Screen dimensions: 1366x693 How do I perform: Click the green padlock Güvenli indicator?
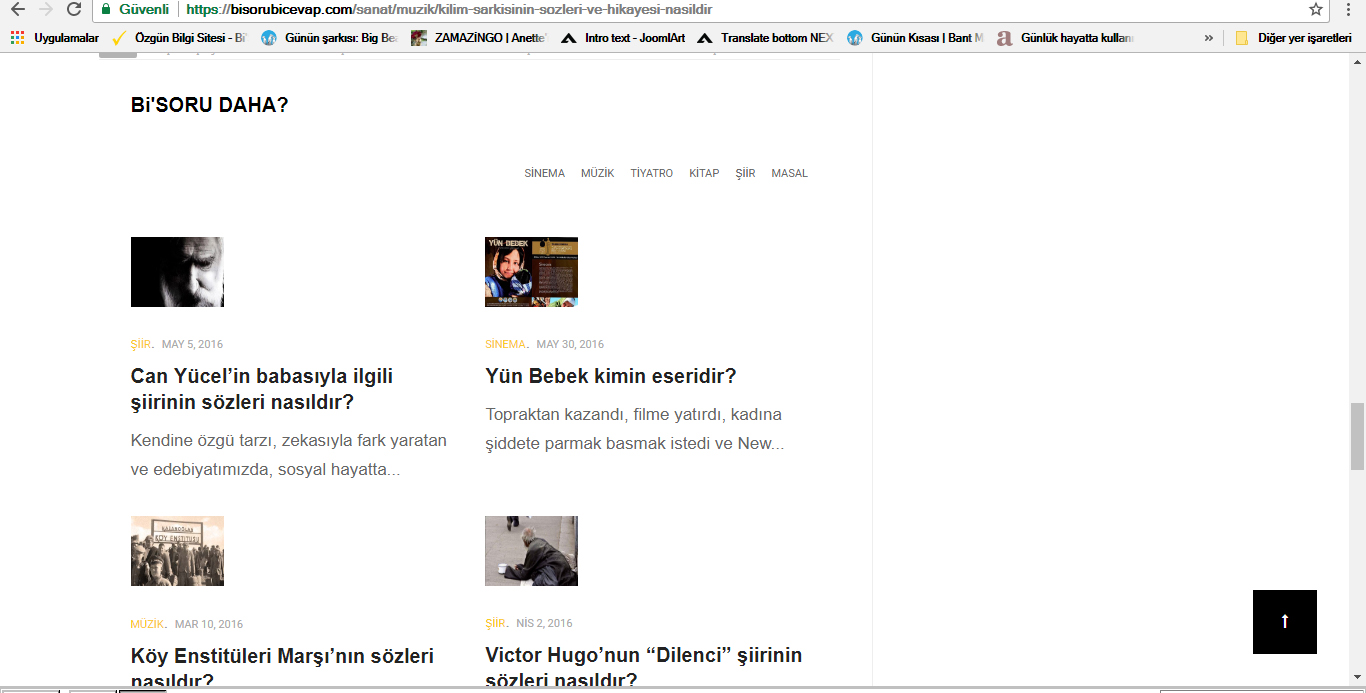(135, 9)
